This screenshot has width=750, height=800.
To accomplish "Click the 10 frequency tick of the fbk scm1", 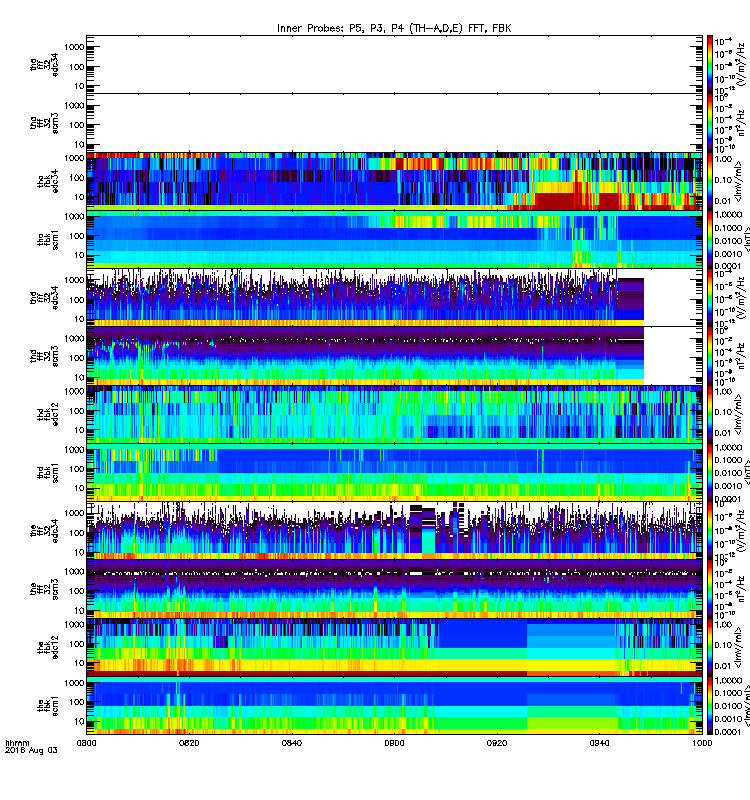I will pyautogui.click(x=79, y=721).
